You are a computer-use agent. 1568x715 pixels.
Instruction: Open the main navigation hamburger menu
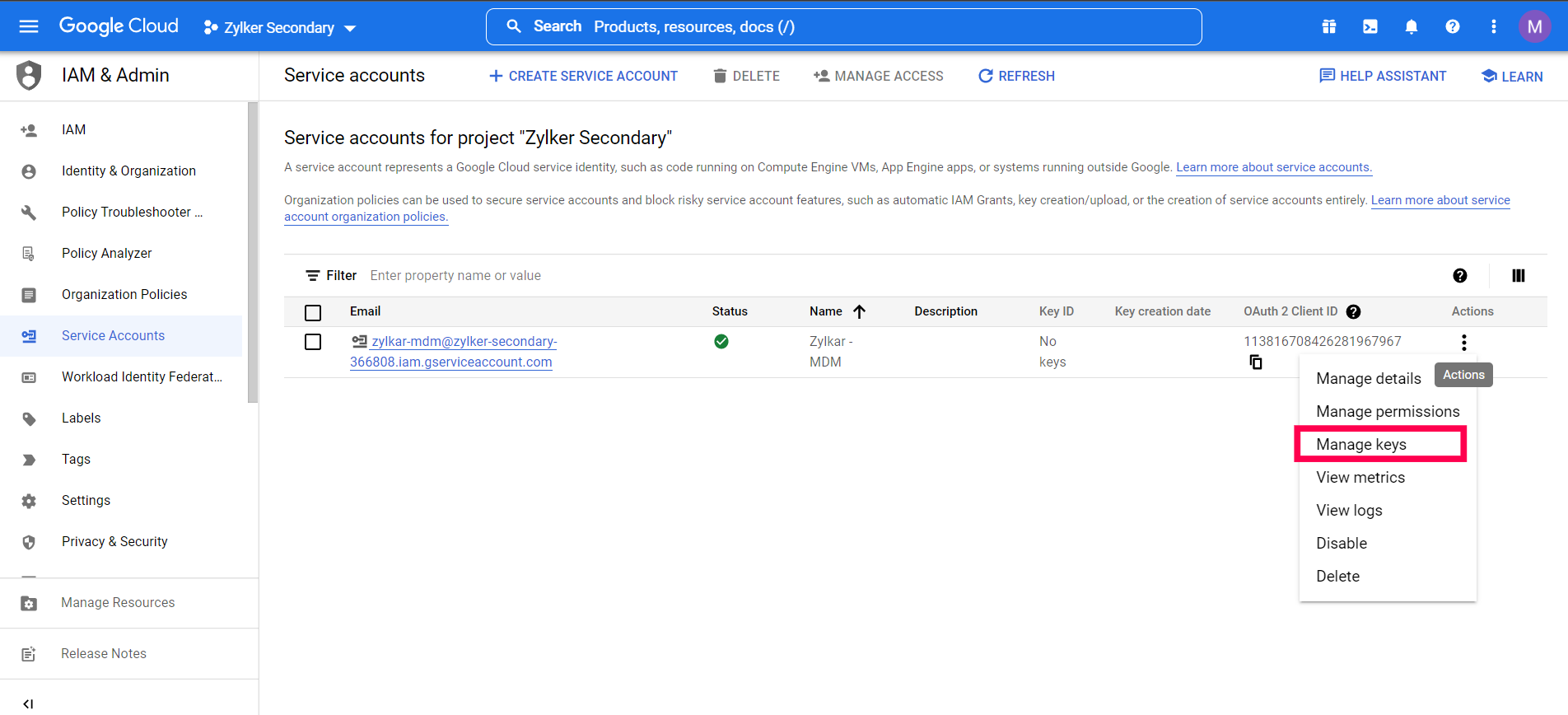(x=29, y=26)
